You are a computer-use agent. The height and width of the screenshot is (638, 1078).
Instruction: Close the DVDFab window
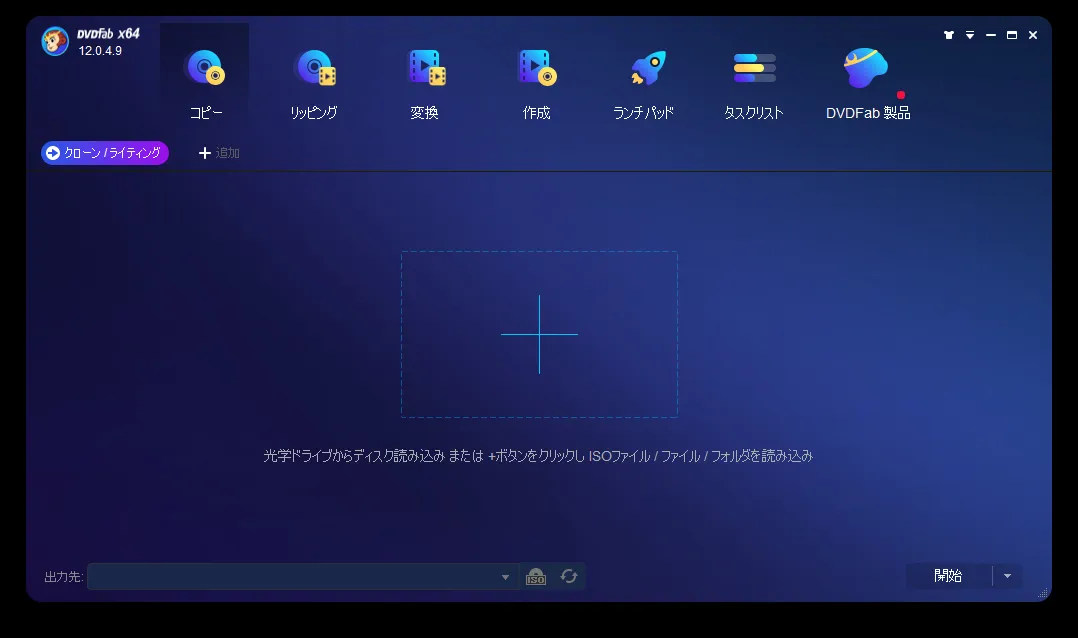1033,35
